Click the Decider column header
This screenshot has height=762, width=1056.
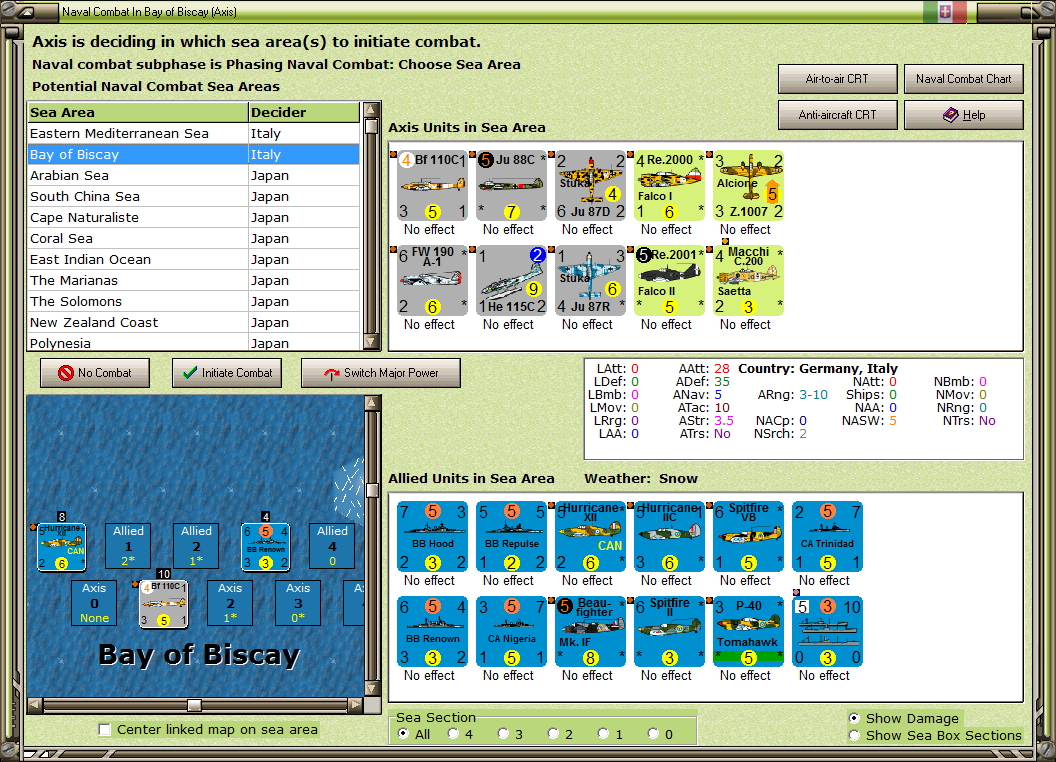pos(304,113)
